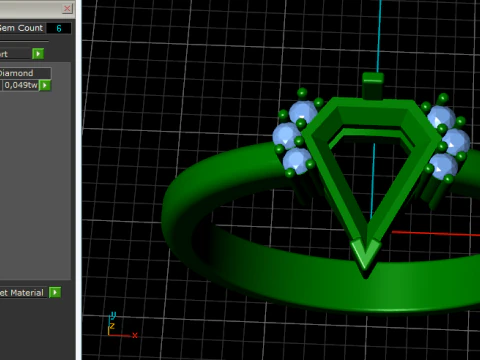
Task: Click the Set Material label button
Action: pyautogui.click(x=23, y=293)
